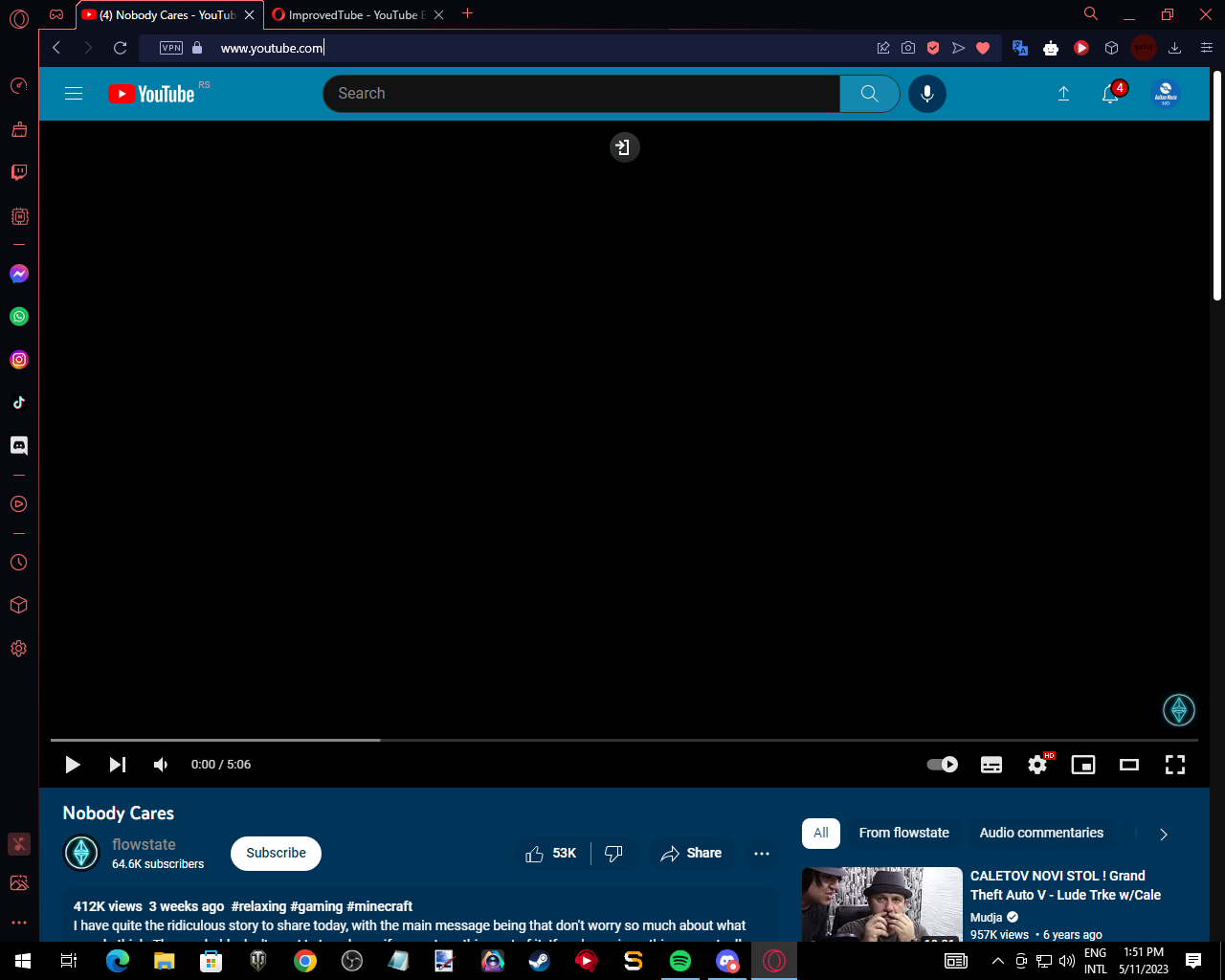The width and height of the screenshot is (1225, 980).
Task: Open the player settings gear
Action: (x=1037, y=765)
